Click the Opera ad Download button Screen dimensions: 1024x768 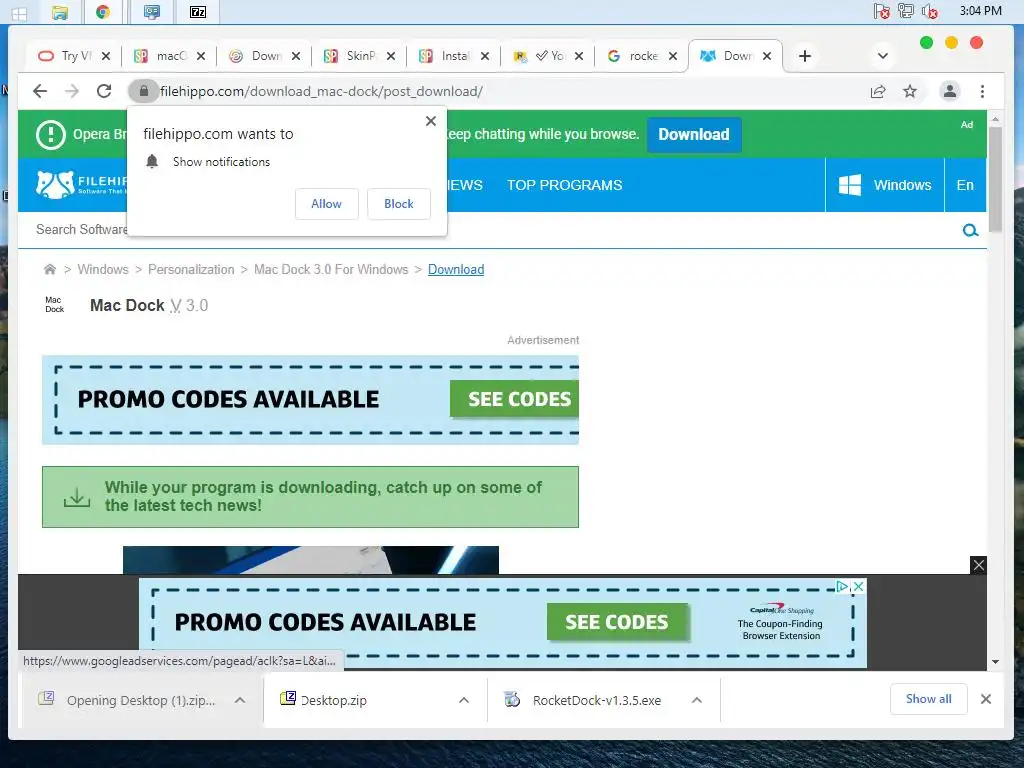[x=694, y=135]
